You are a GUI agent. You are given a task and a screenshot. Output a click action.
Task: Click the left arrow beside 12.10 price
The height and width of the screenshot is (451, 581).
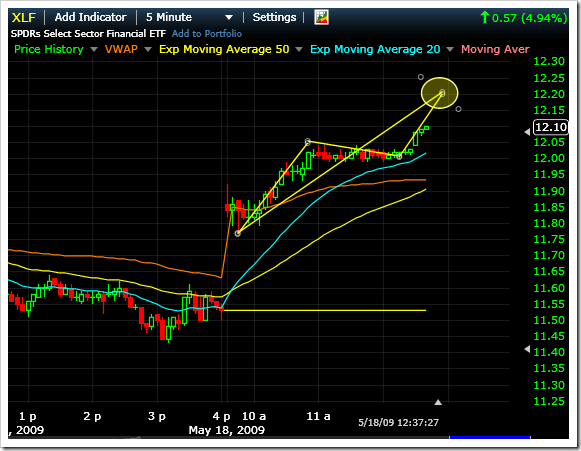click(527, 132)
